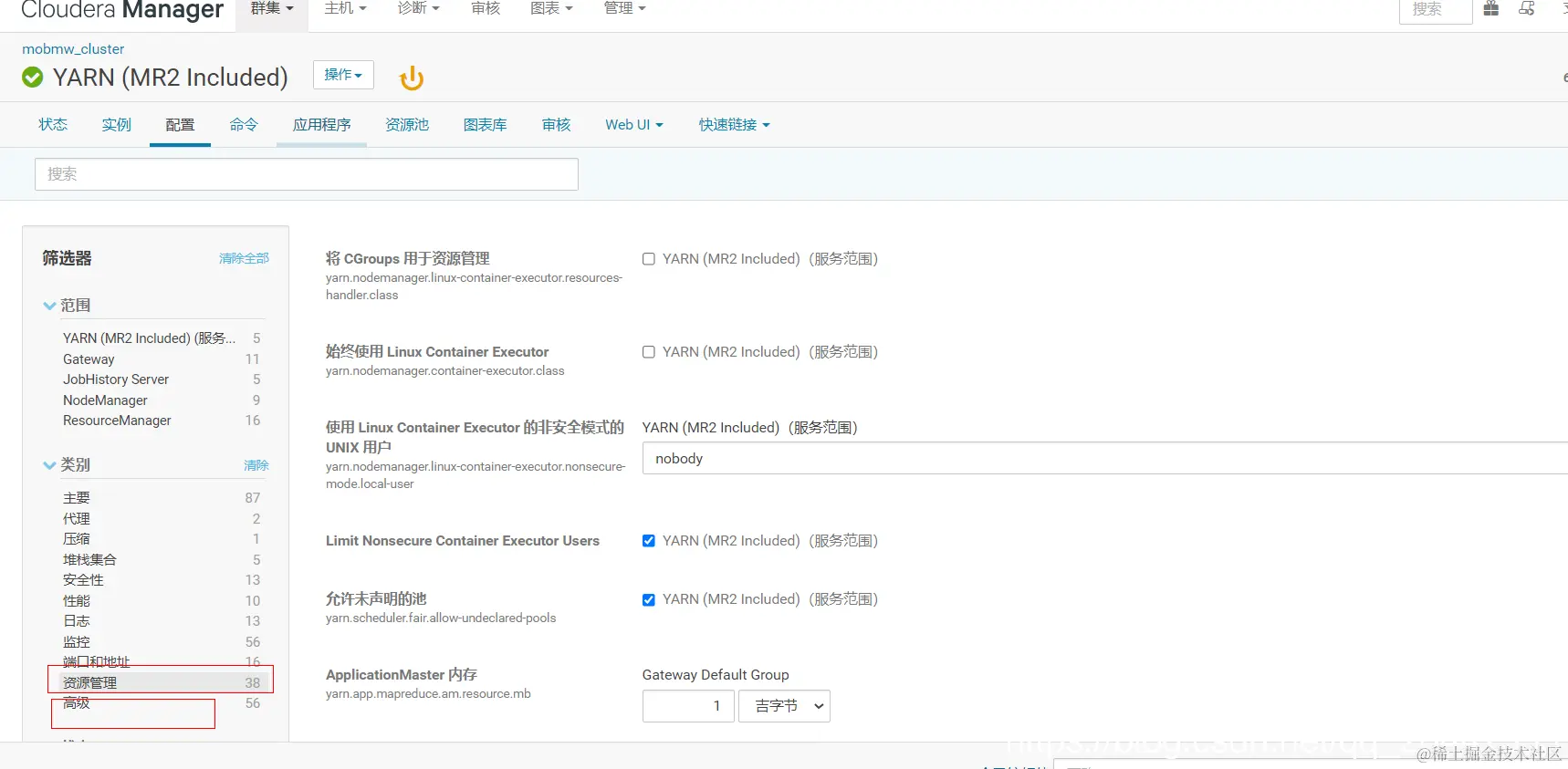1568x769 pixels.
Task: Open the 图表 dropdown menu
Action: 551,9
